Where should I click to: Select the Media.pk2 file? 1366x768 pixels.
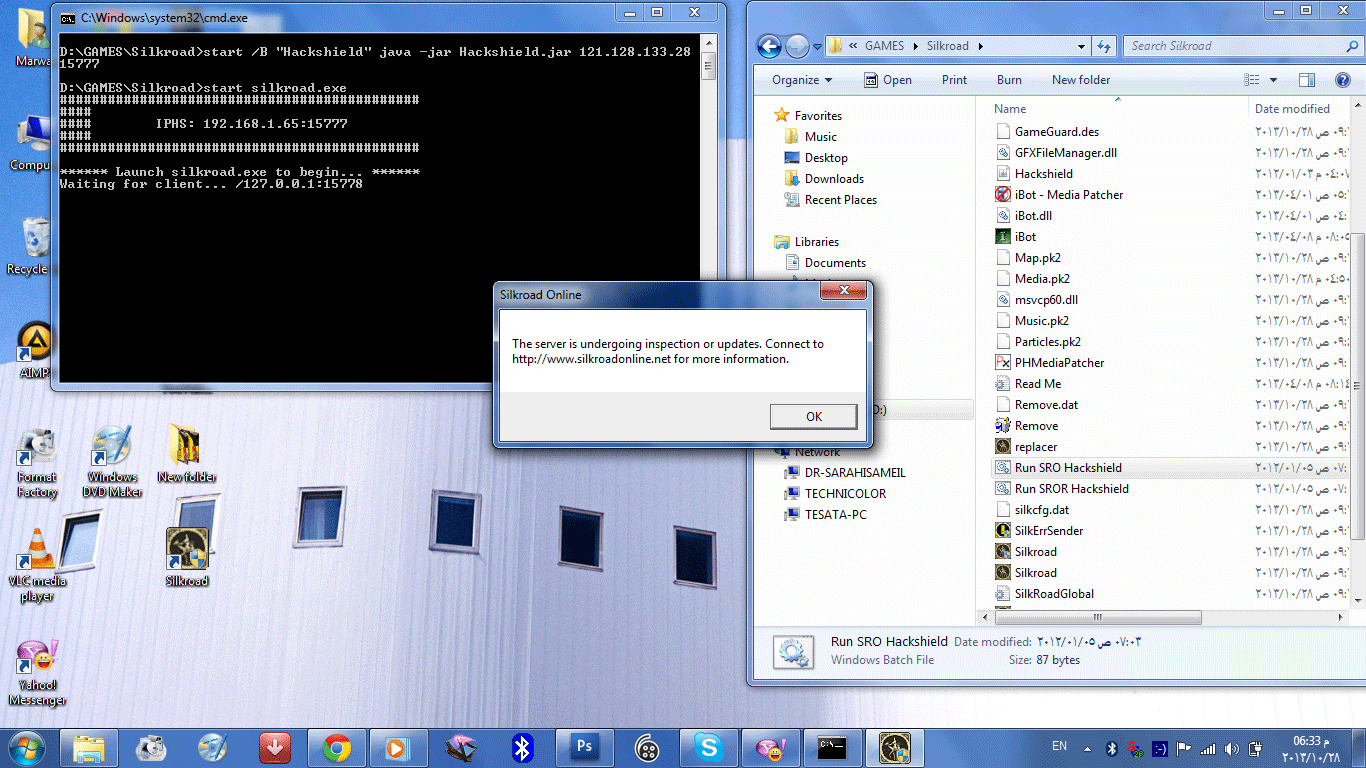(1034, 278)
